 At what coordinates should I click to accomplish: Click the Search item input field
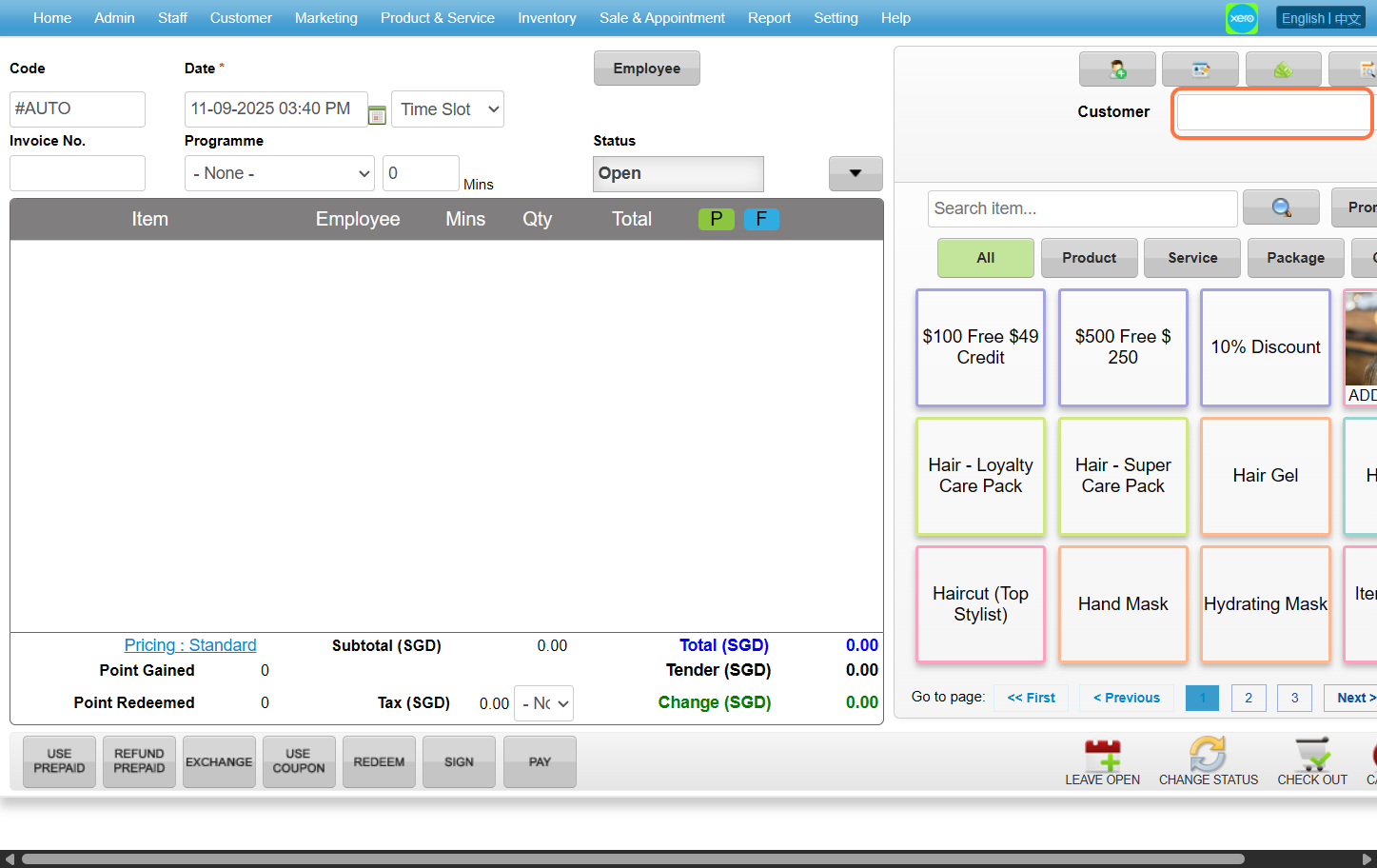click(1082, 208)
